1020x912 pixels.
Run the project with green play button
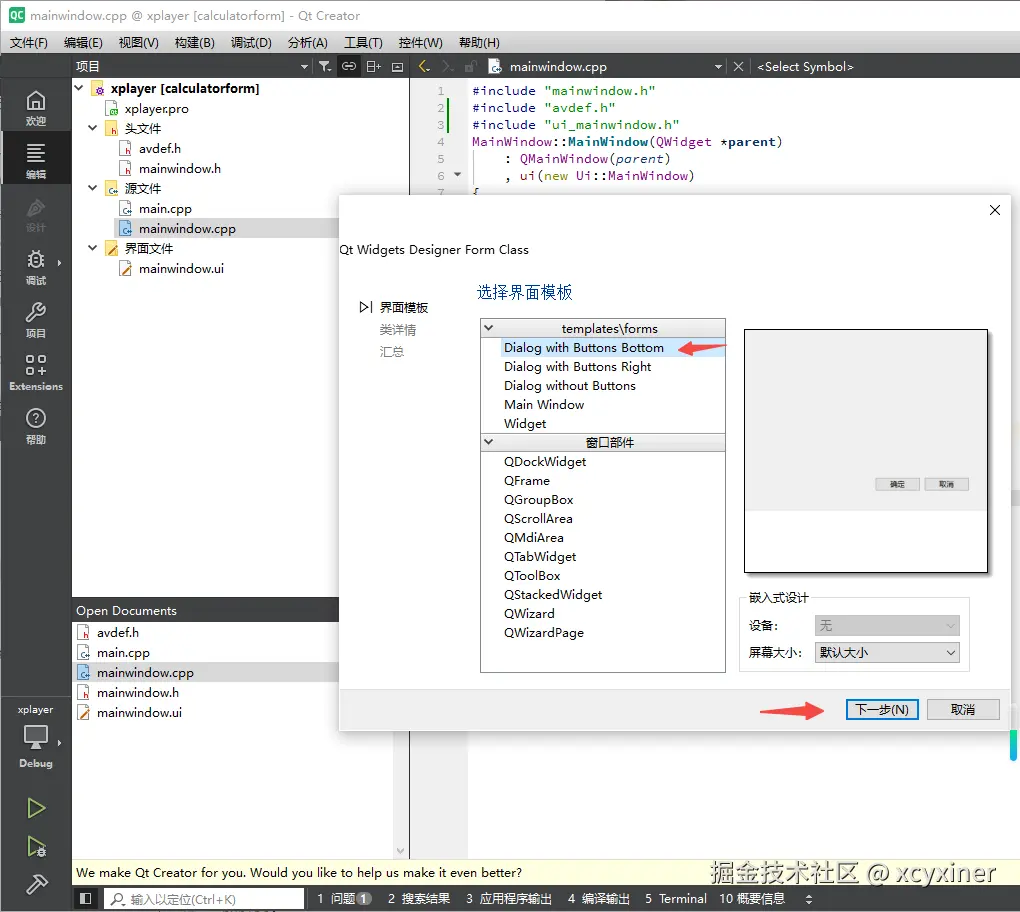point(36,808)
